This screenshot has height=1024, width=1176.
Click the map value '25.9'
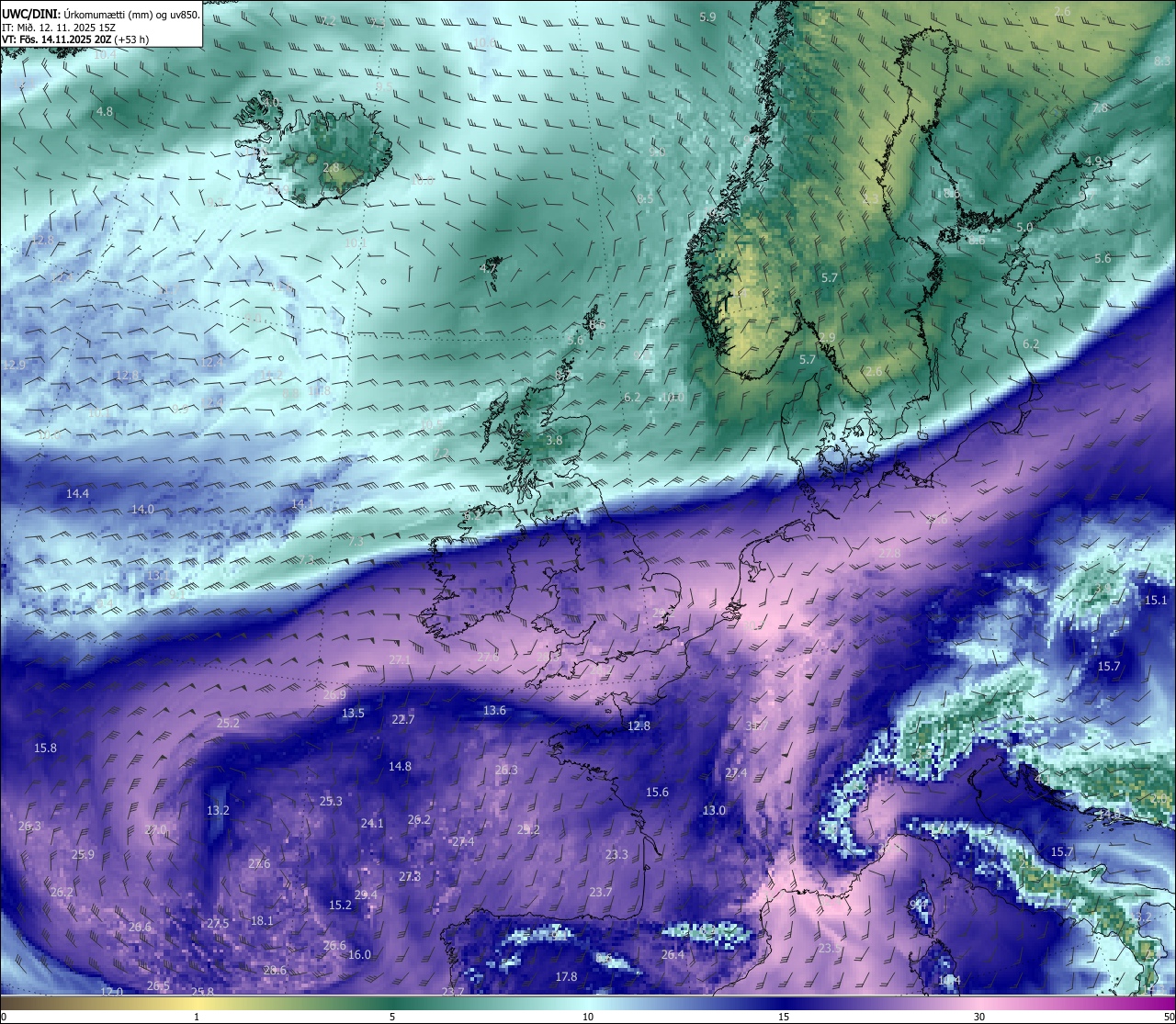[83, 854]
